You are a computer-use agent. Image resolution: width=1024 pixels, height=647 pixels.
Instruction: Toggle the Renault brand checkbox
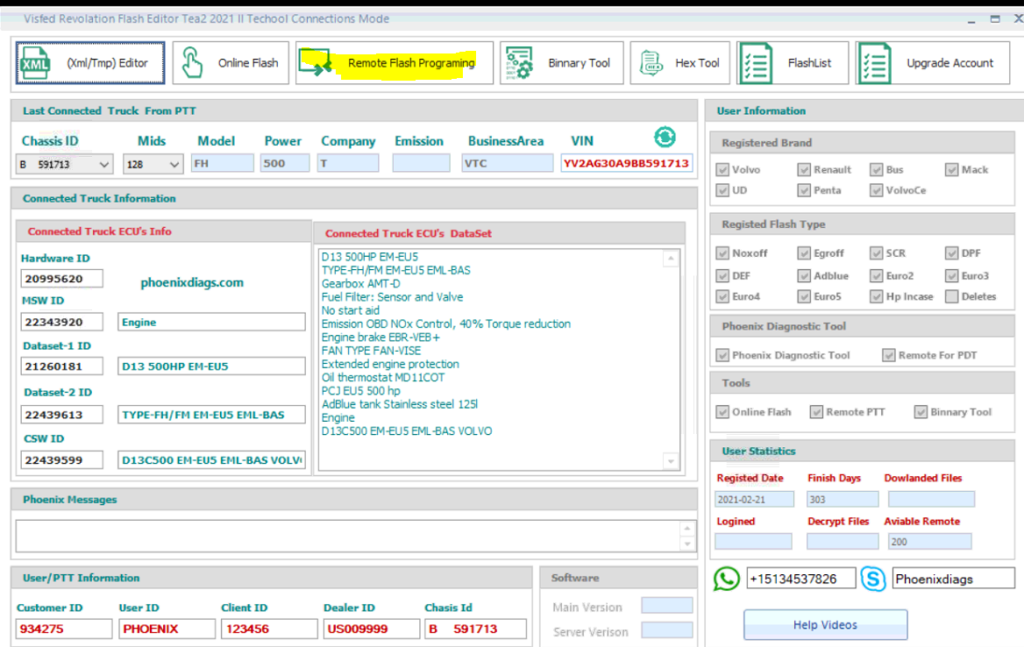point(804,170)
